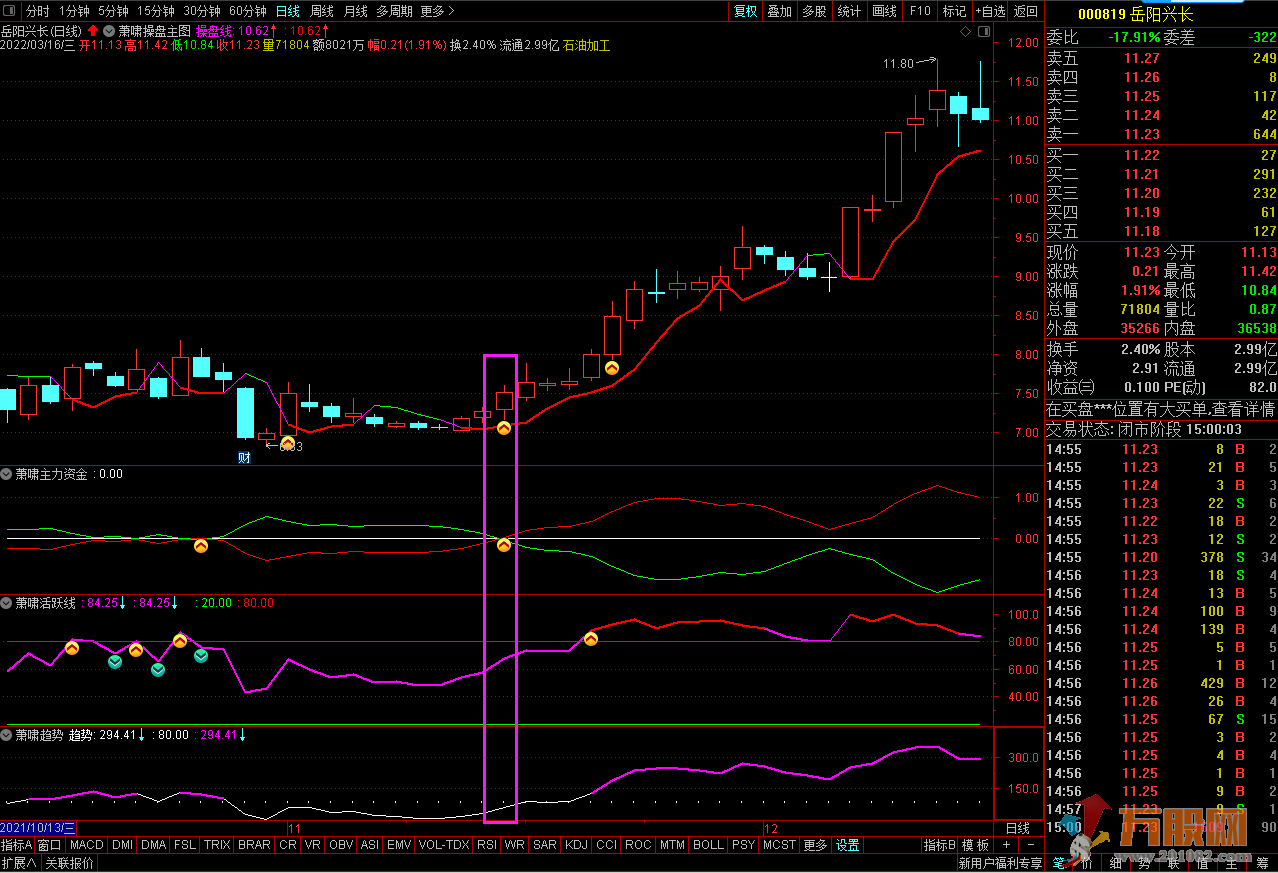The image size is (1278, 873).
Task: Open the 萧啸操盘主图 indicator dropdown arrow
Action: pyautogui.click(x=109, y=31)
